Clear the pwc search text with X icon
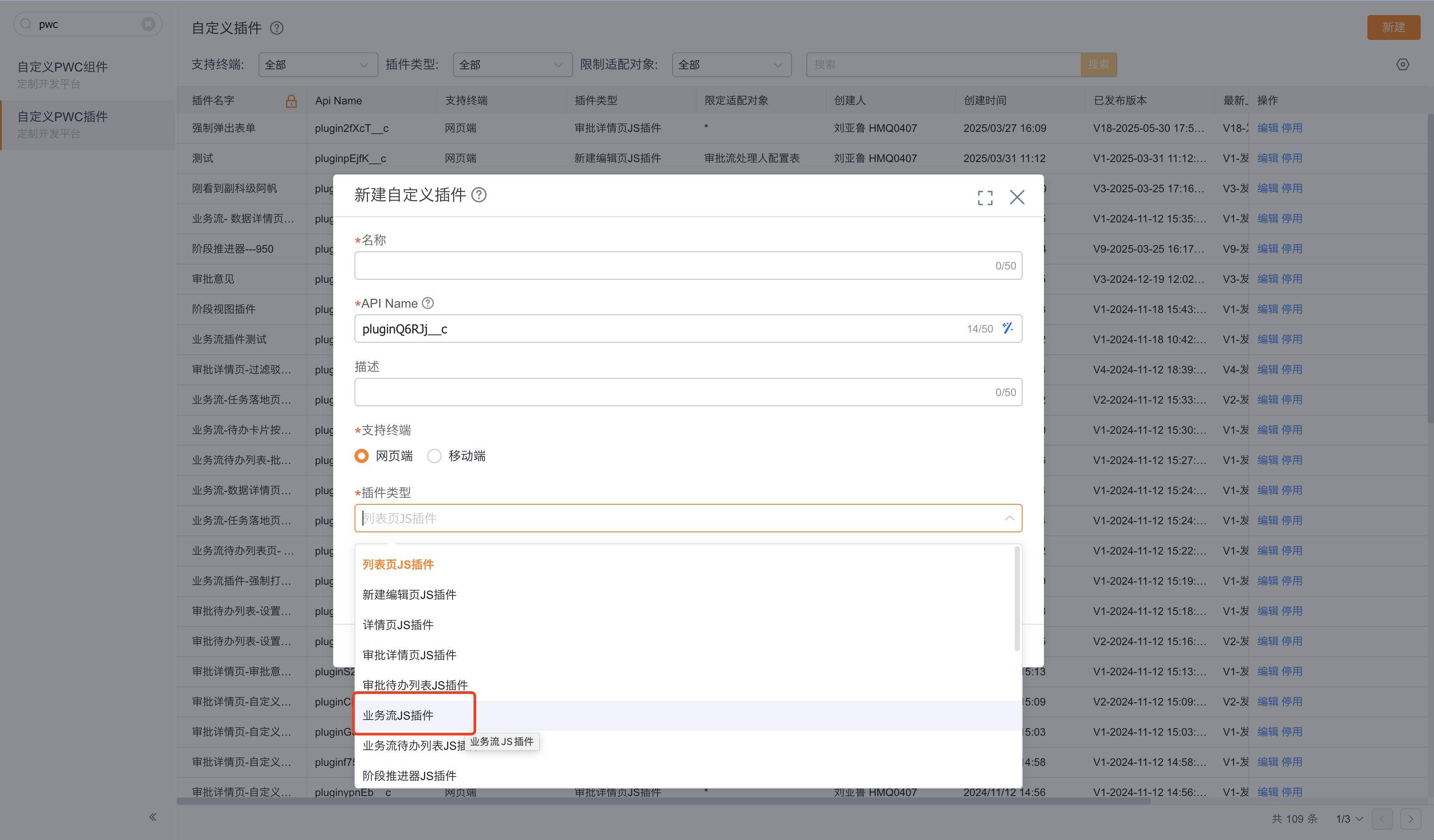 point(148,24)
